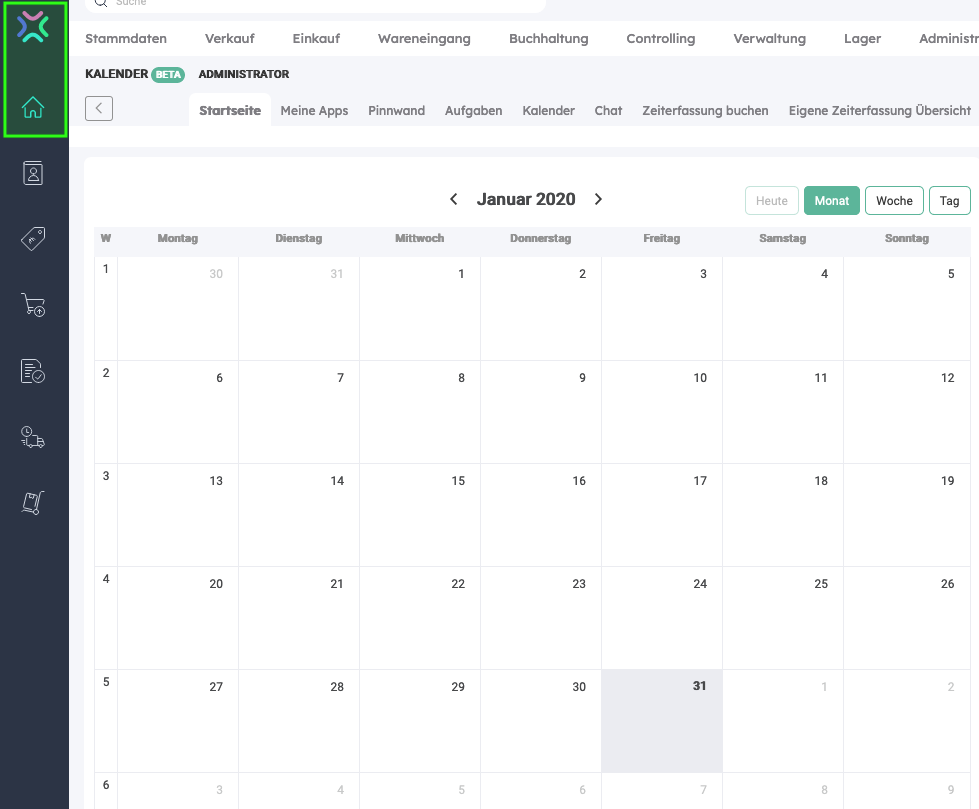Open the delivery truck sidebar icon
Screen dimensions: 979x809
coord(33,437)
